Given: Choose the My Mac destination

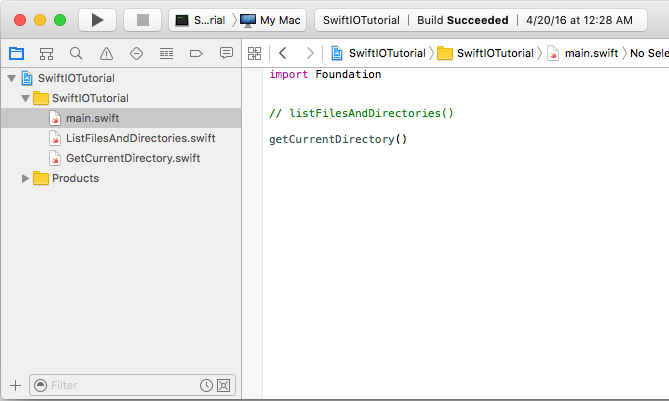Looking at the screenshot, I should tap(271, 20).
